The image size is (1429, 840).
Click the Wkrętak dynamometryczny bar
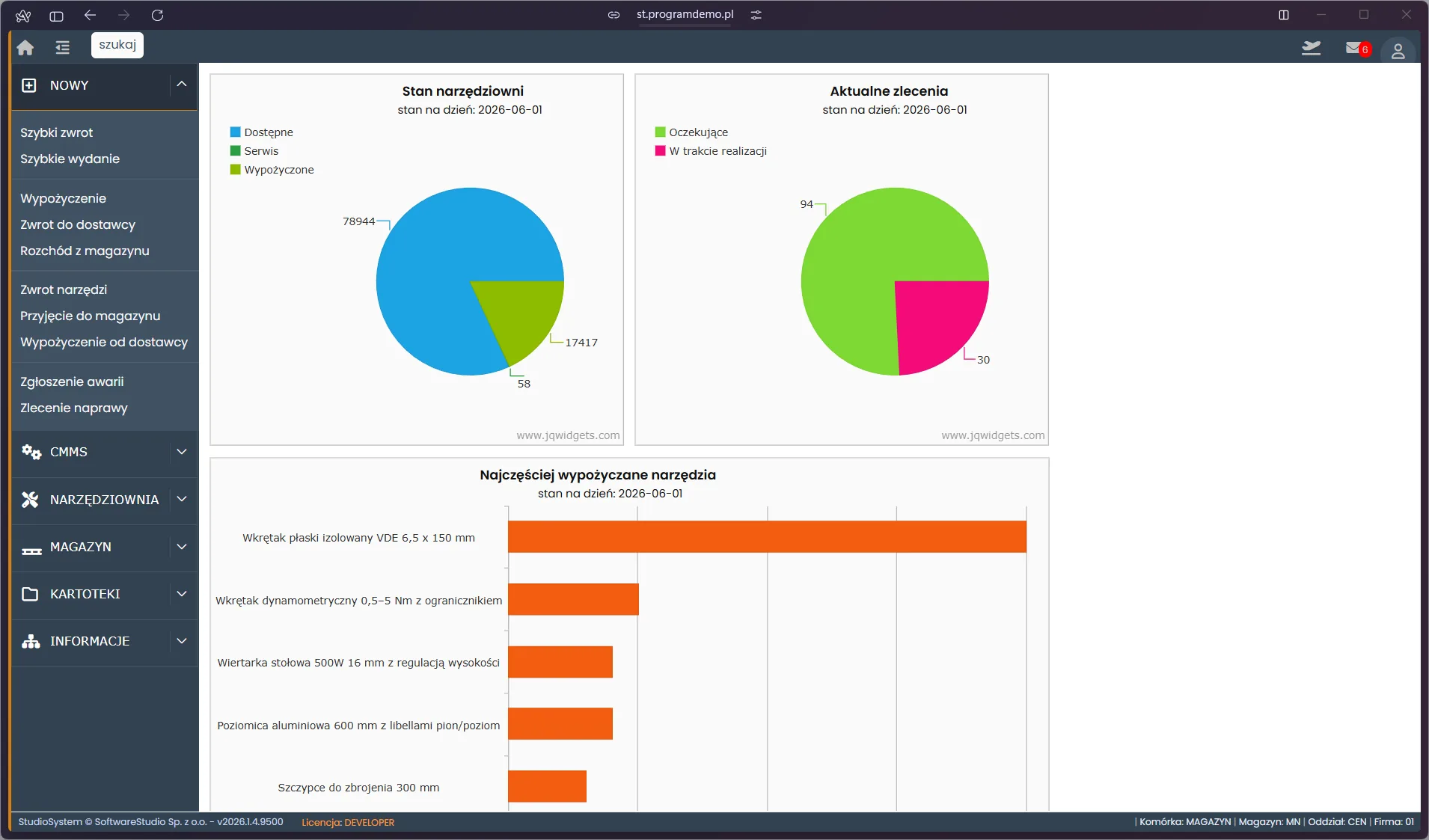[x=573, y=600]
